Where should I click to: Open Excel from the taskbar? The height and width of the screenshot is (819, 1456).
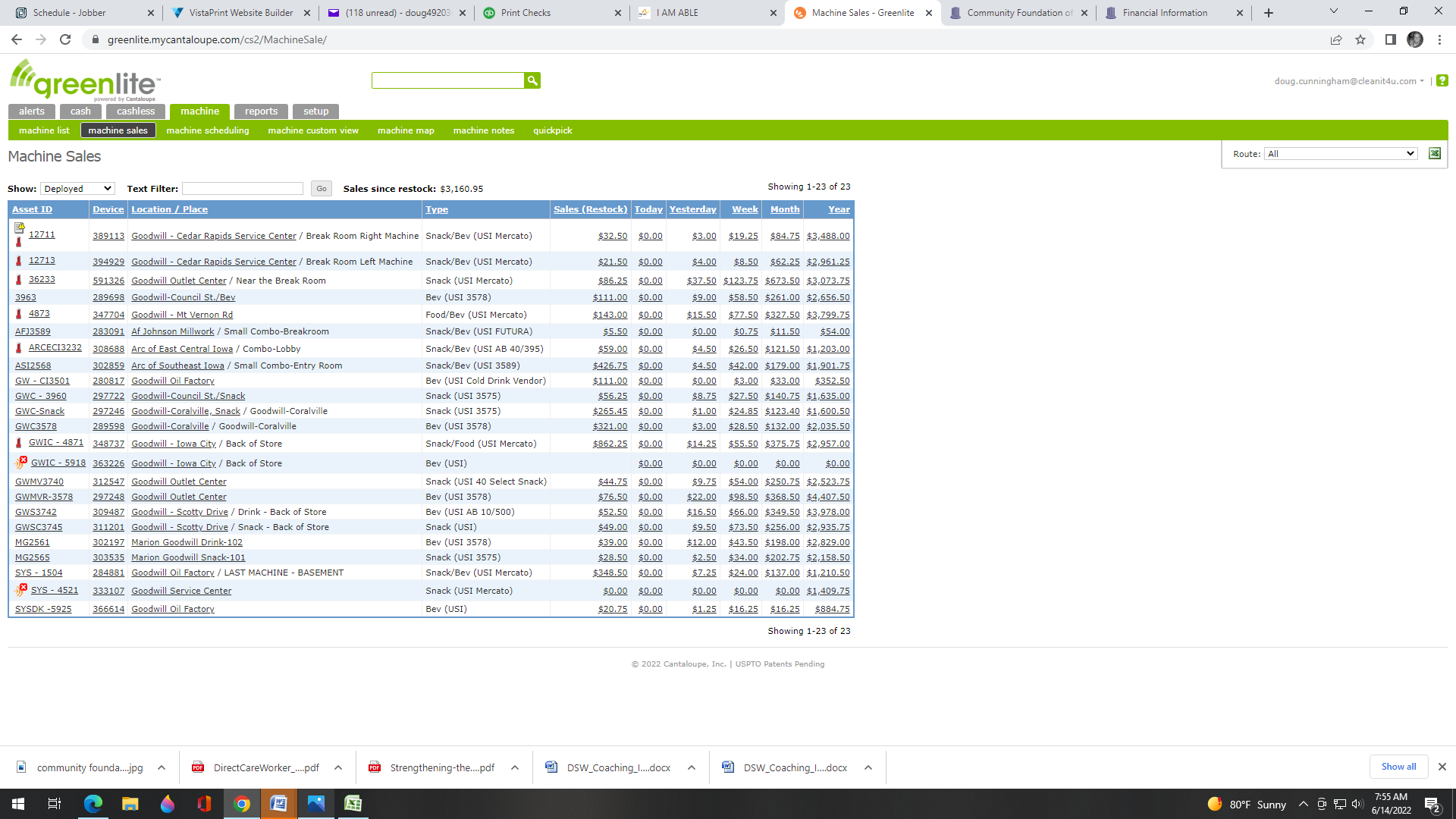click(x=353, y=804)
